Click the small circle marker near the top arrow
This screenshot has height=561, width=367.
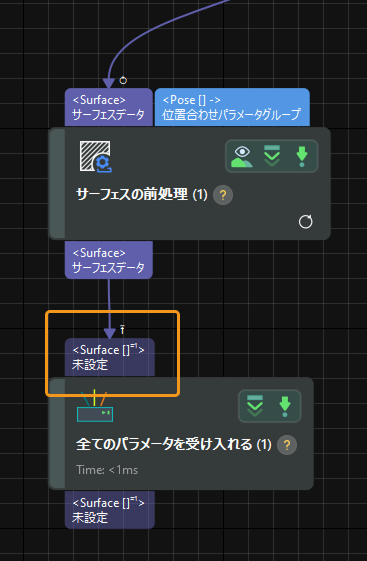(x=123, y=80)
